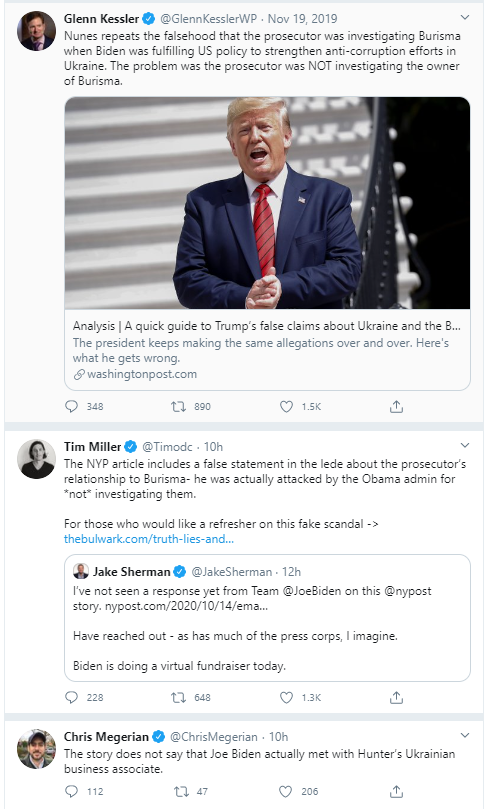
Task: Expand the options menu on Tim Miller's tweet
Action: 465,445
